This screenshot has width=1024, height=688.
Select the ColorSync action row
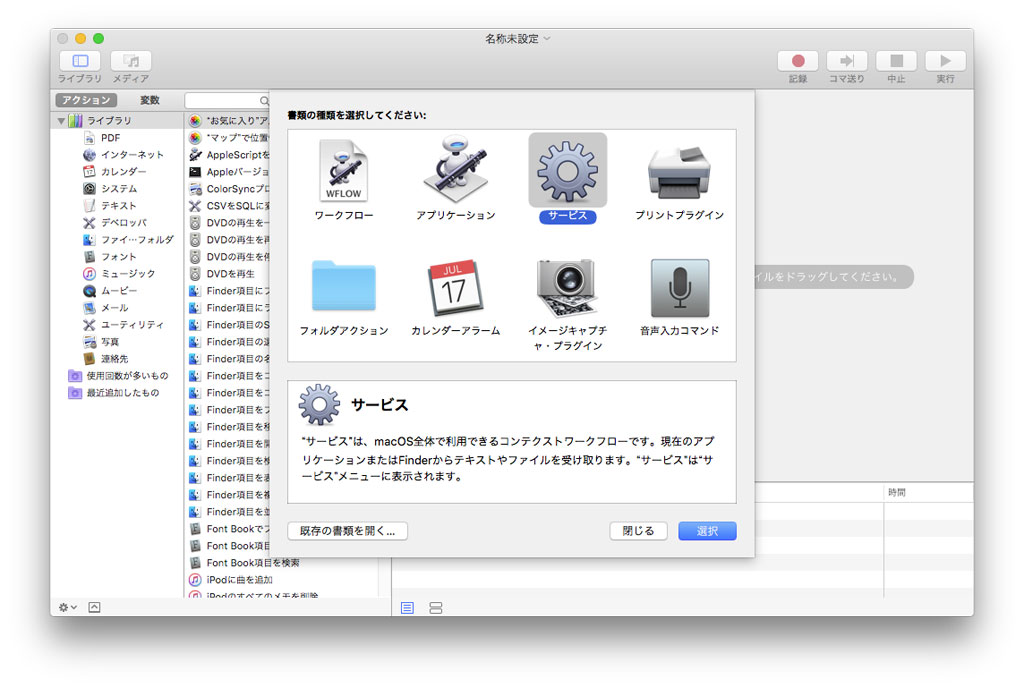click(228, 189)
